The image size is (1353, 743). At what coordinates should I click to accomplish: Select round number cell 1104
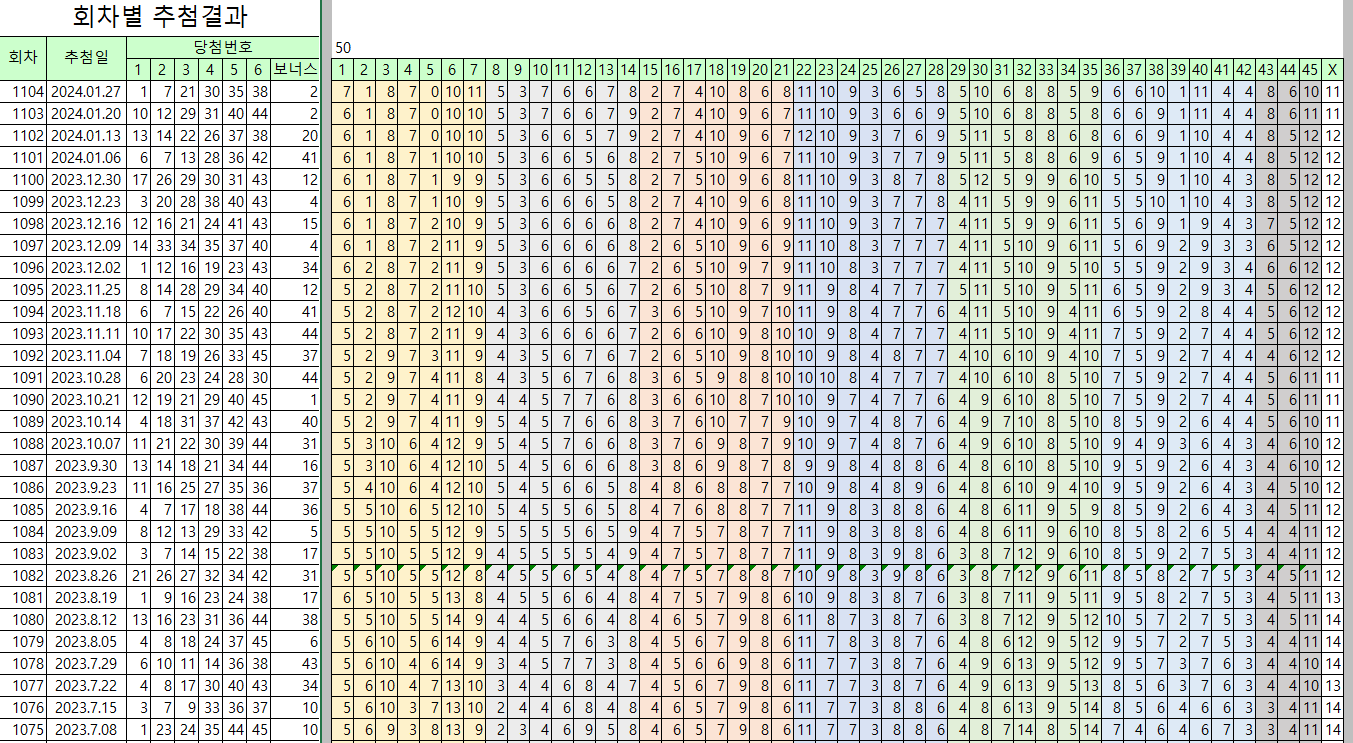[x=22, y=92]
